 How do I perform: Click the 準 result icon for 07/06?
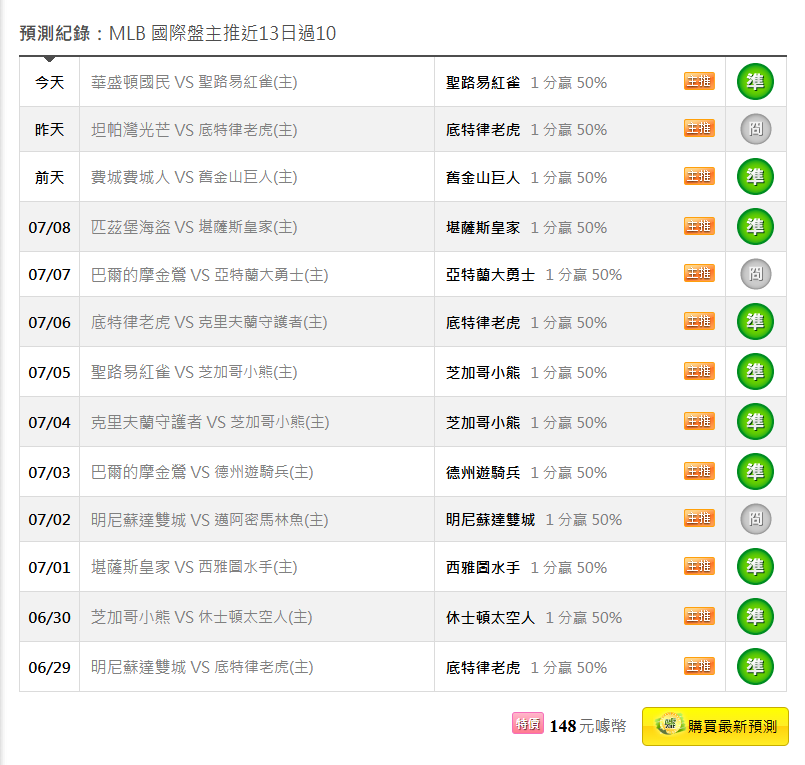point(755,321)
